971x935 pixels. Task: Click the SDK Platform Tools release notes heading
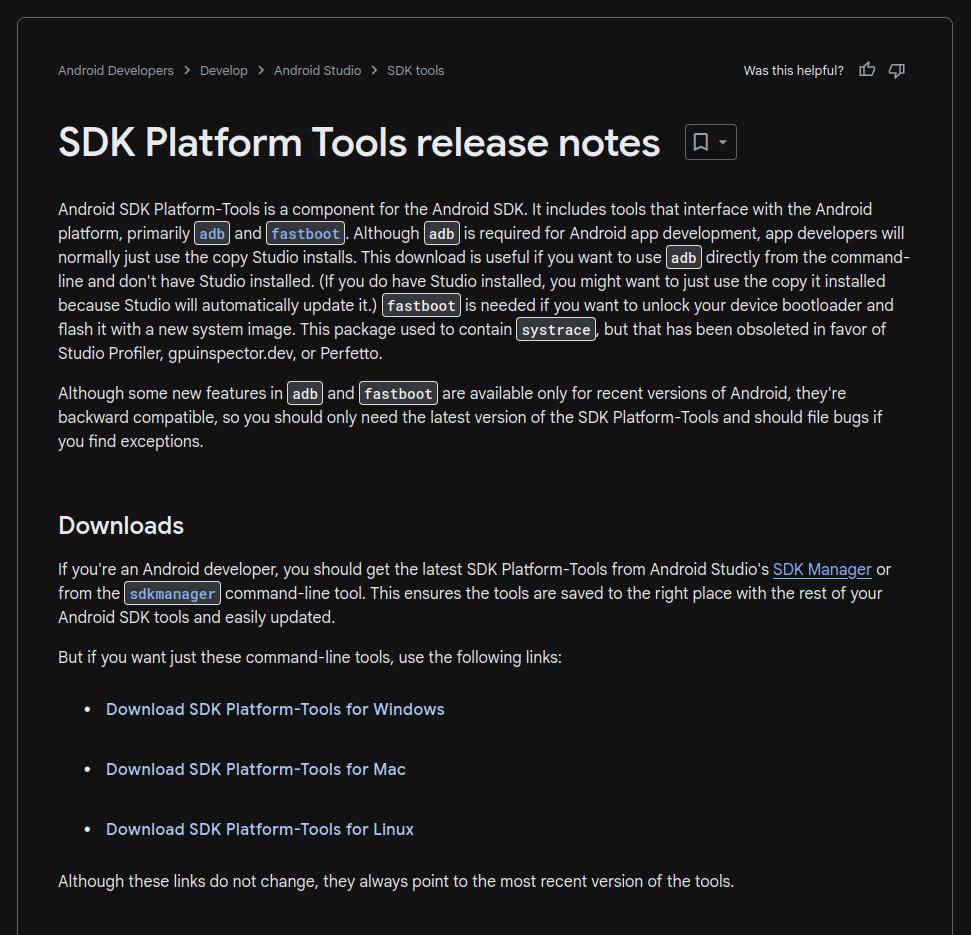pyautogui.click(x=359, y=142)
